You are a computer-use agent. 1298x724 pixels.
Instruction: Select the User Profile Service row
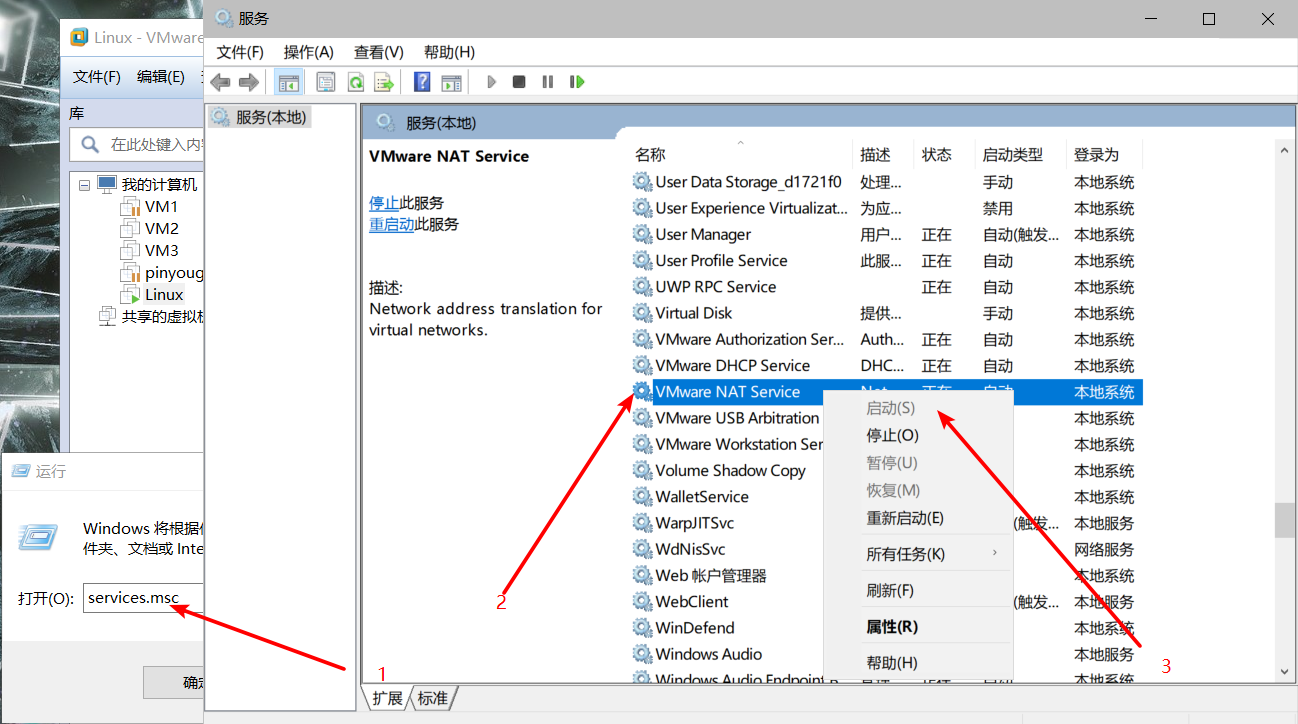pyautogui.click(x=886, y=261)
